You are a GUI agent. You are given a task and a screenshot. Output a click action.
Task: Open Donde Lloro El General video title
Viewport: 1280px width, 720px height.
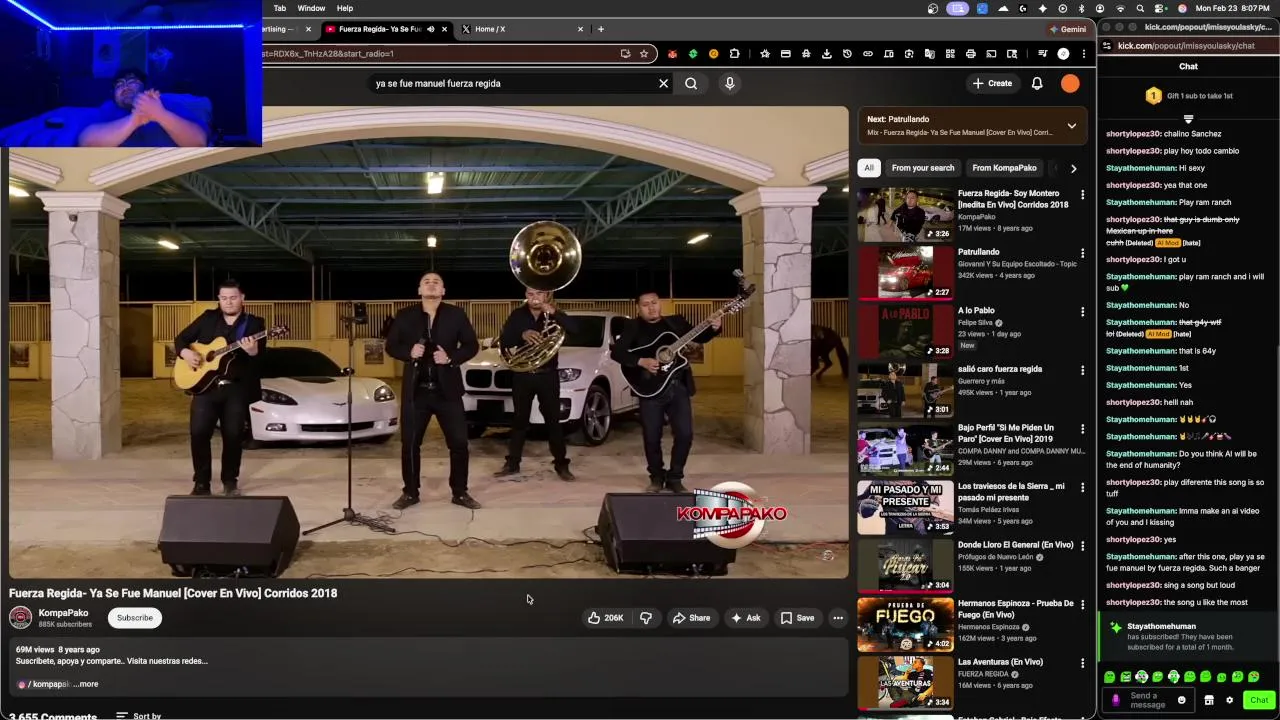[1015, 545]
